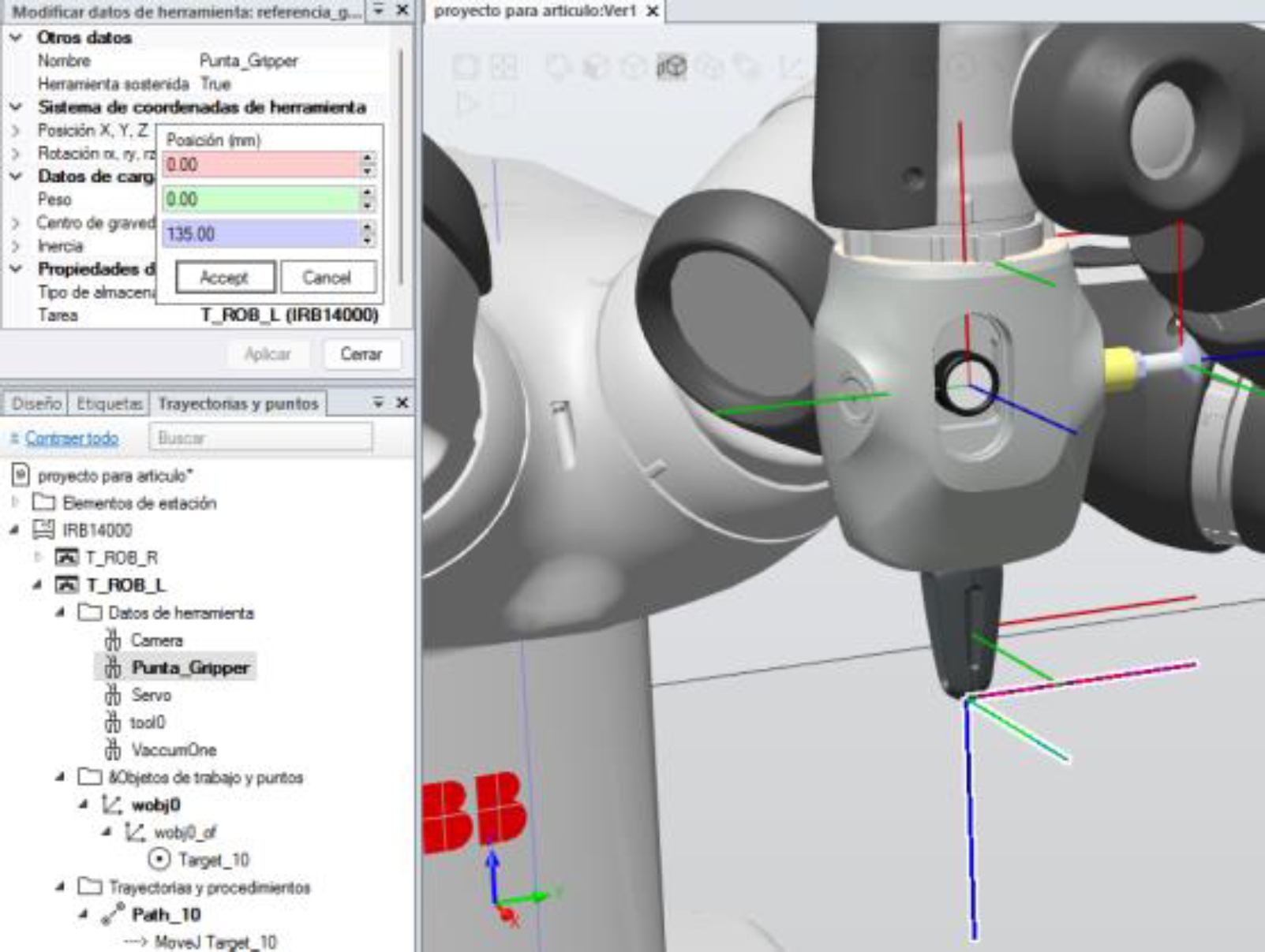
Task: Select the Path_10 trajectory icon
Action: [x=113, y=915]
